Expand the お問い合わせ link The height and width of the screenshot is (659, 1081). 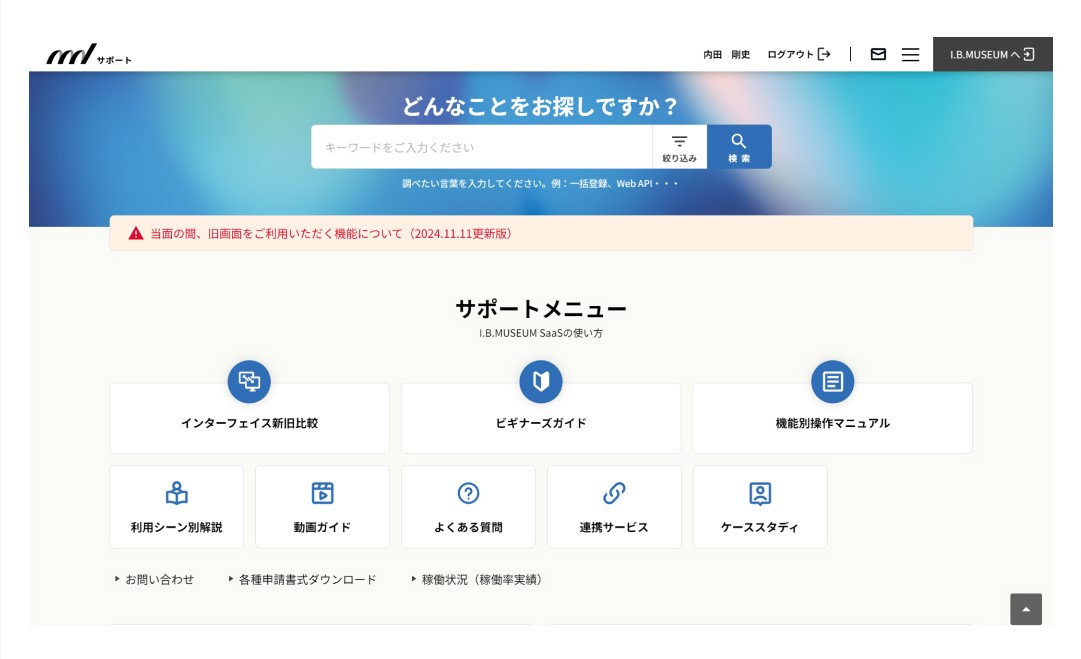point(158,579)
